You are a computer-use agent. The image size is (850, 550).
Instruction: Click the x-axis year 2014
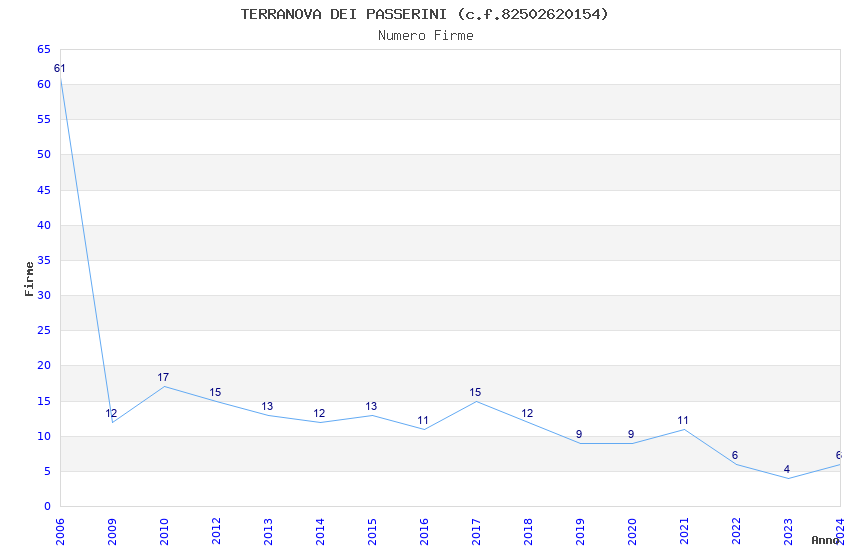coord(320,532)
